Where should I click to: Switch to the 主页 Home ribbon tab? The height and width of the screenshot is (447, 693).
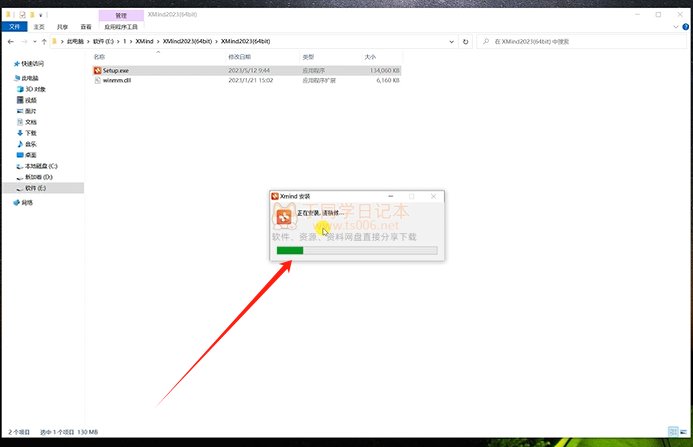coord(39,27)
